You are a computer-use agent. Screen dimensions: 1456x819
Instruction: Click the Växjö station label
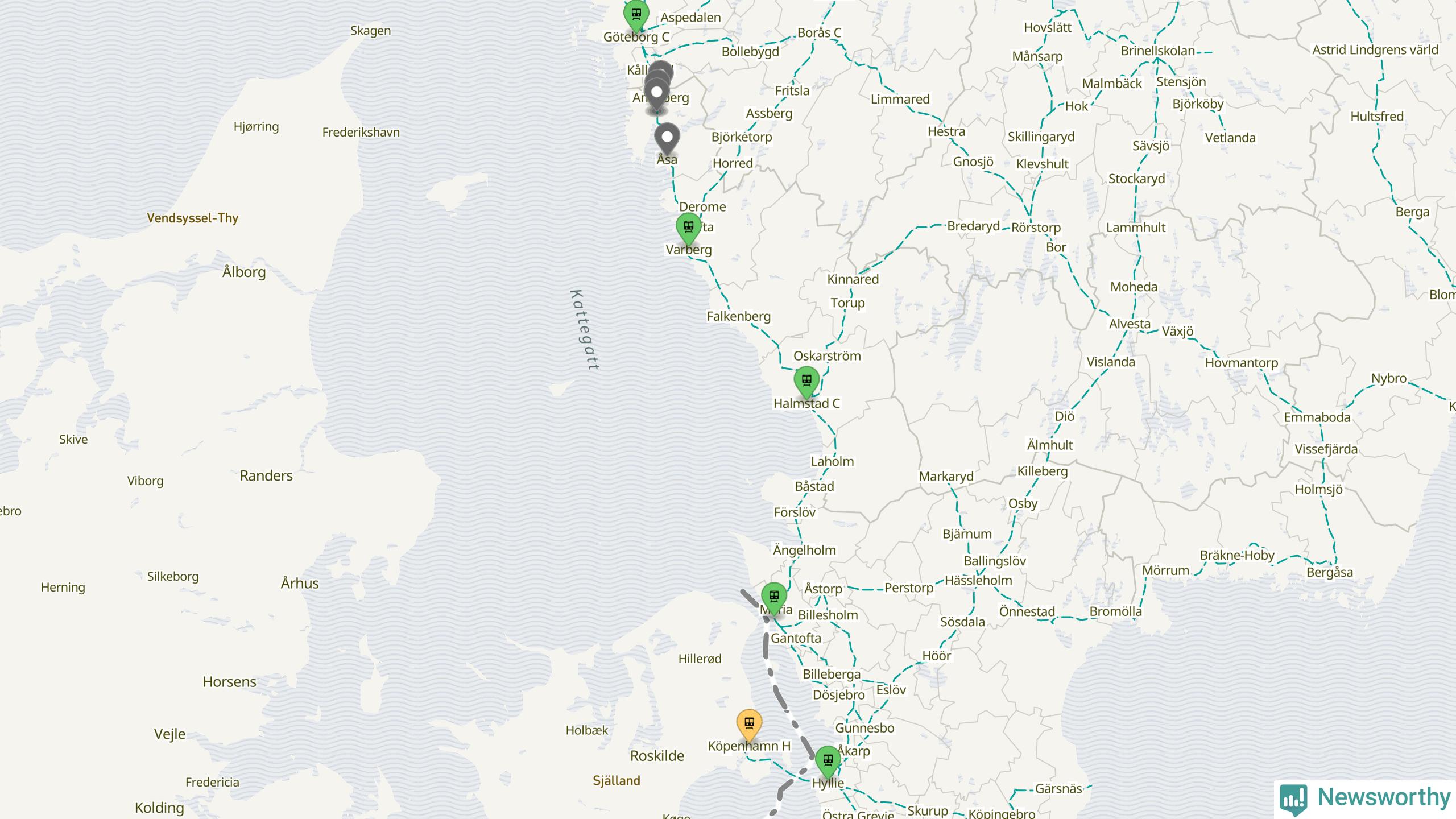[x=1177, y=331]
